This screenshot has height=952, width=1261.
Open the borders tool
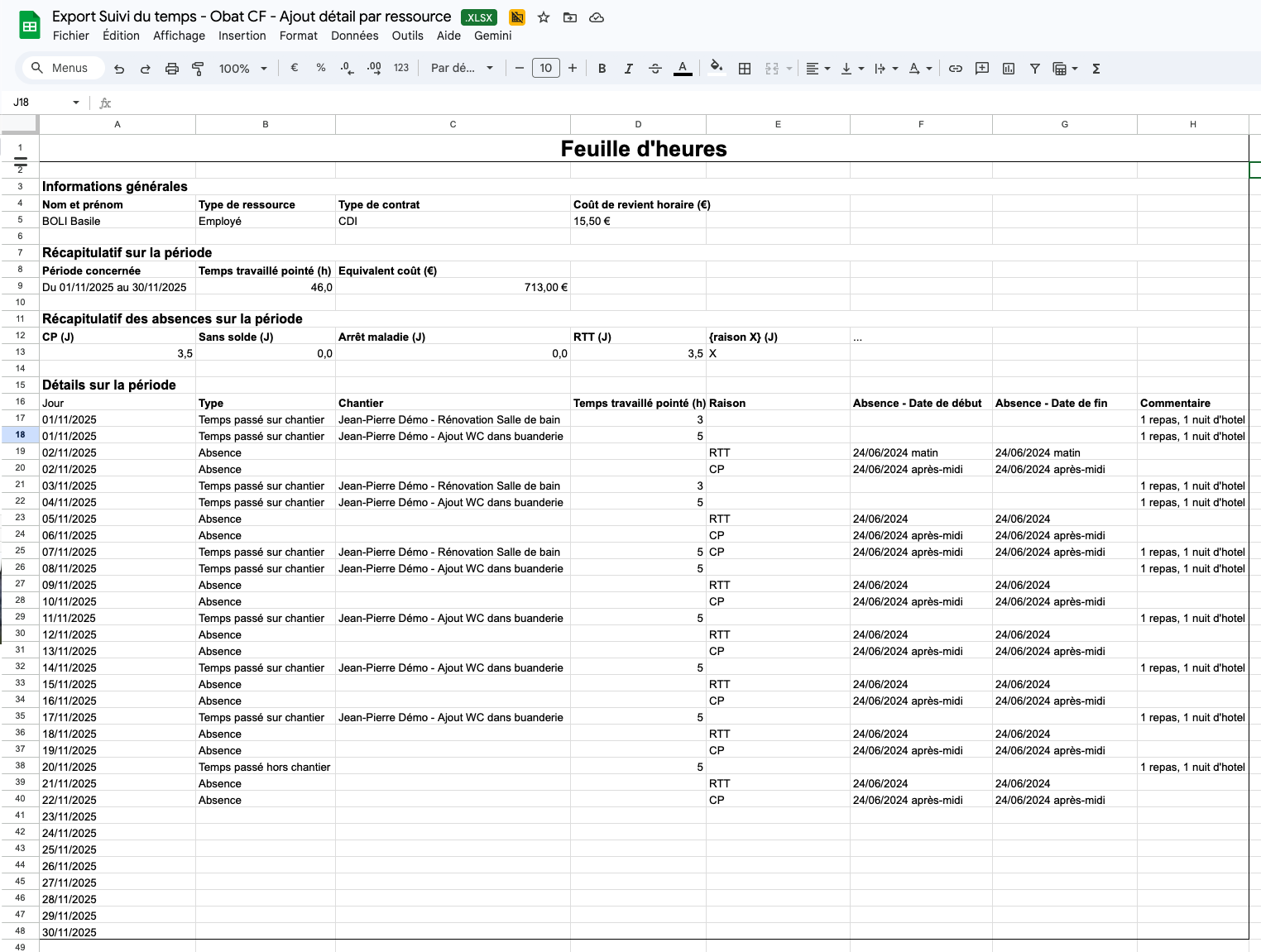pyautogui.click(x=744, y=69)
